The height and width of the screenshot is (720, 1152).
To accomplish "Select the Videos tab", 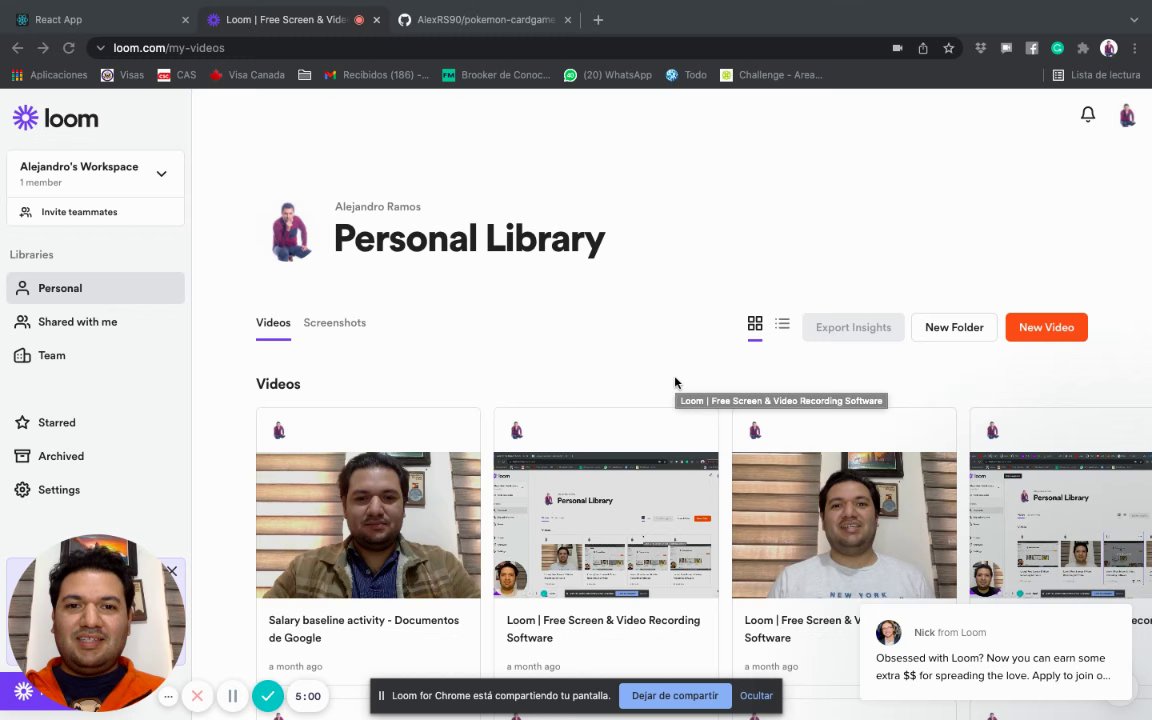I will [x=273, y=323].
